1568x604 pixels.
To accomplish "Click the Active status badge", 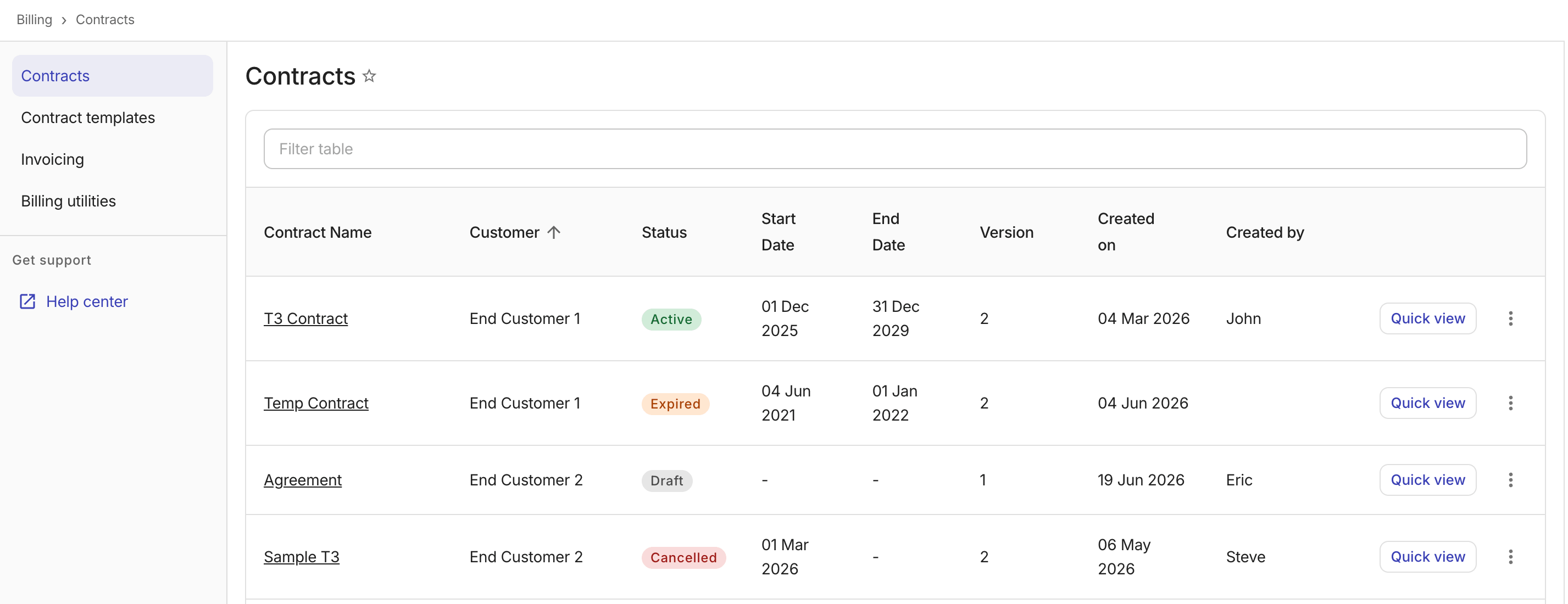I will (671, 320).
